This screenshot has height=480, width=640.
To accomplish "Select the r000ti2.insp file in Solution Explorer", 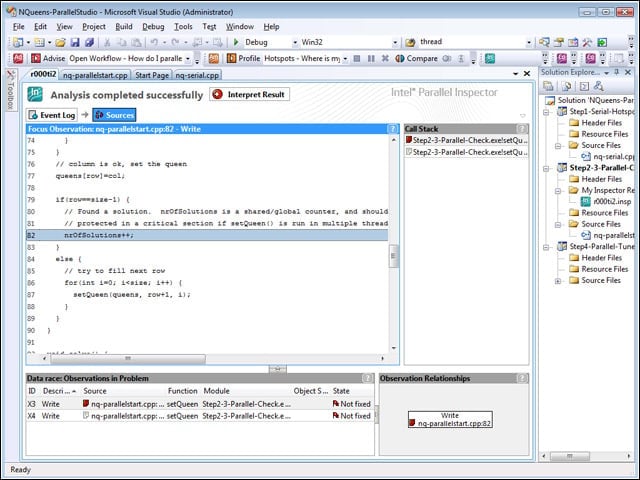I will click(x=606, y=202).
